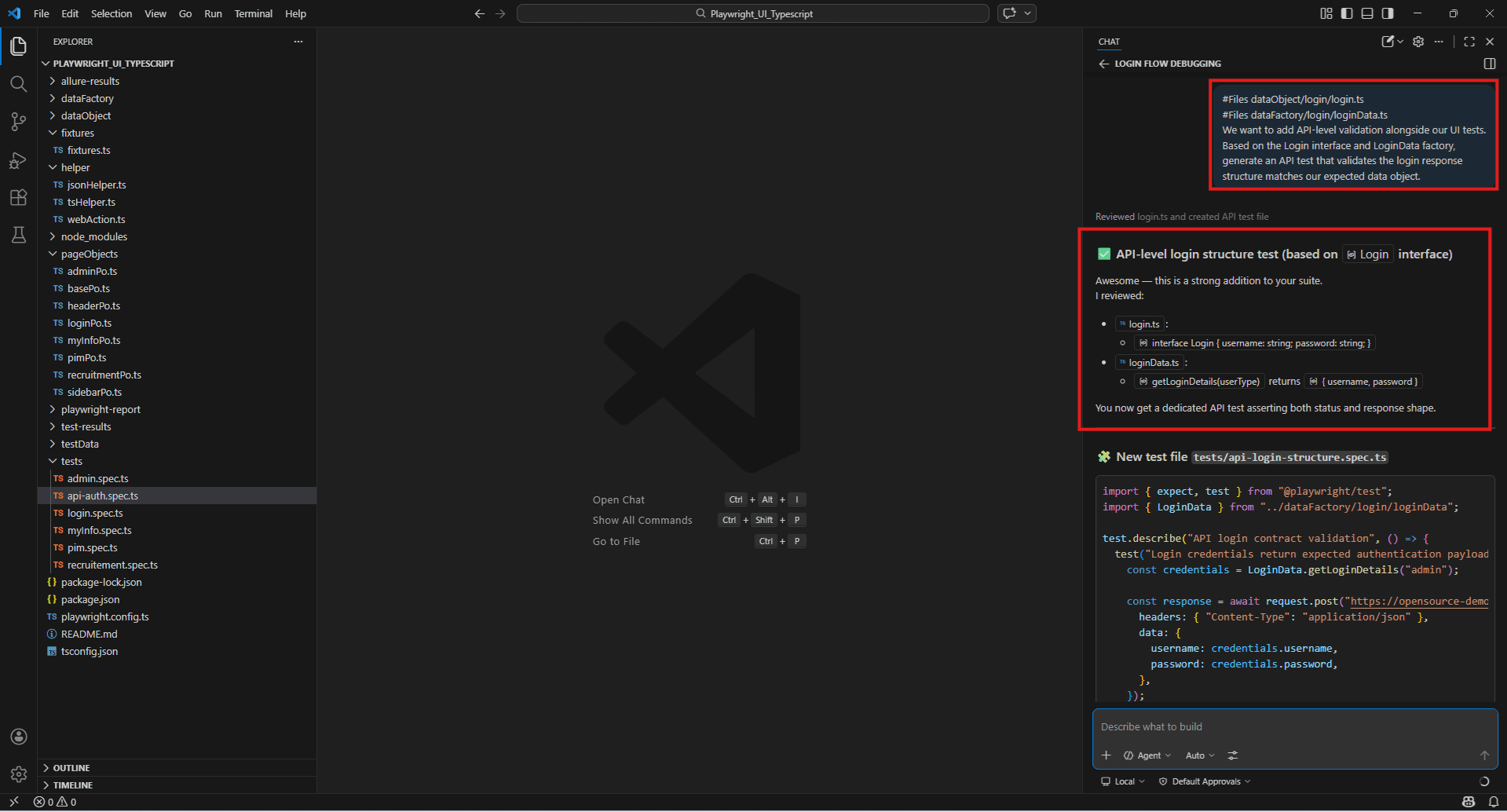The image size is (1507, 812).
Task: Open the Terminal menu
Action: 253,13
